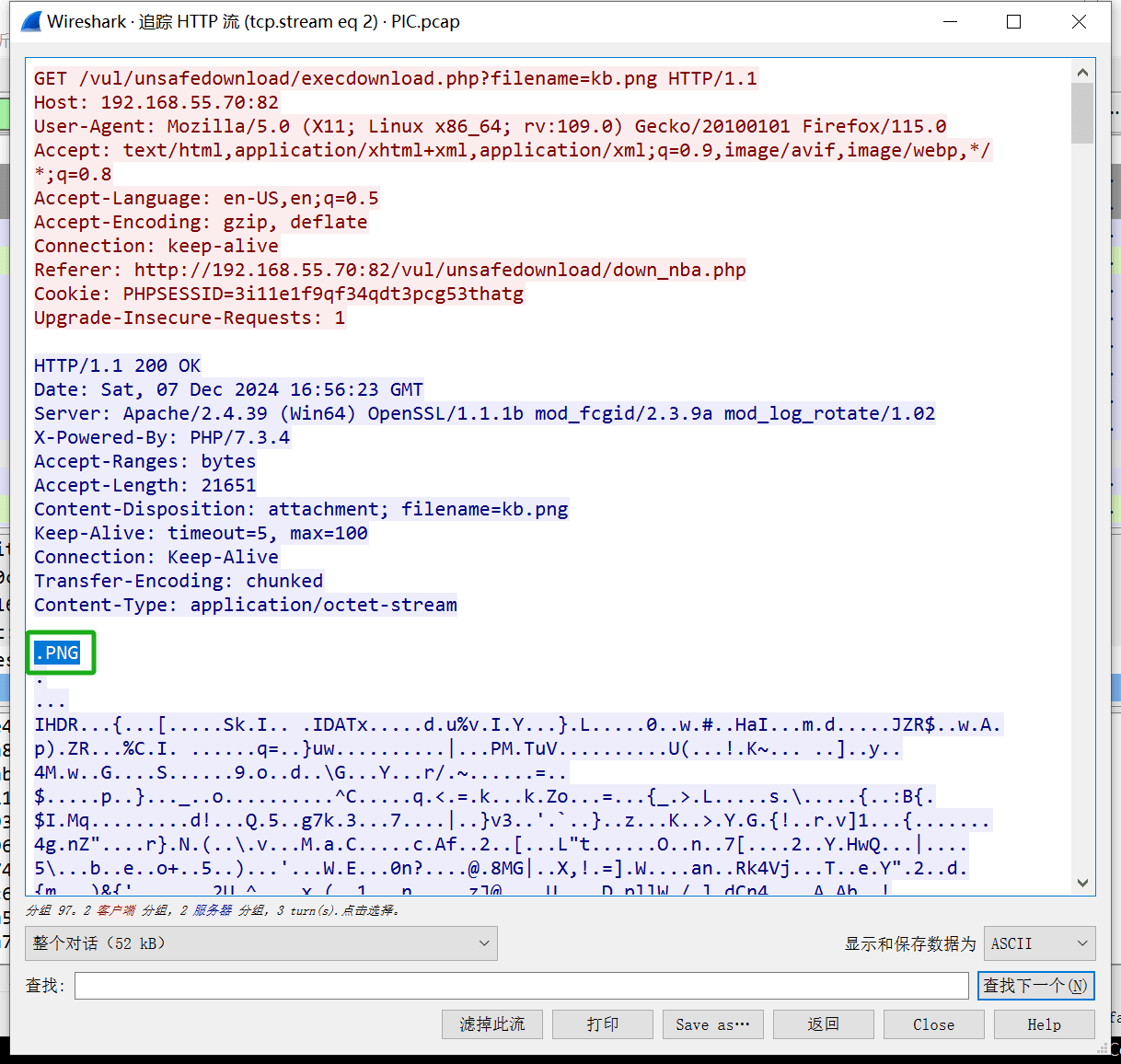Click the Close button at the bottom

click(x=933, y=1024)
